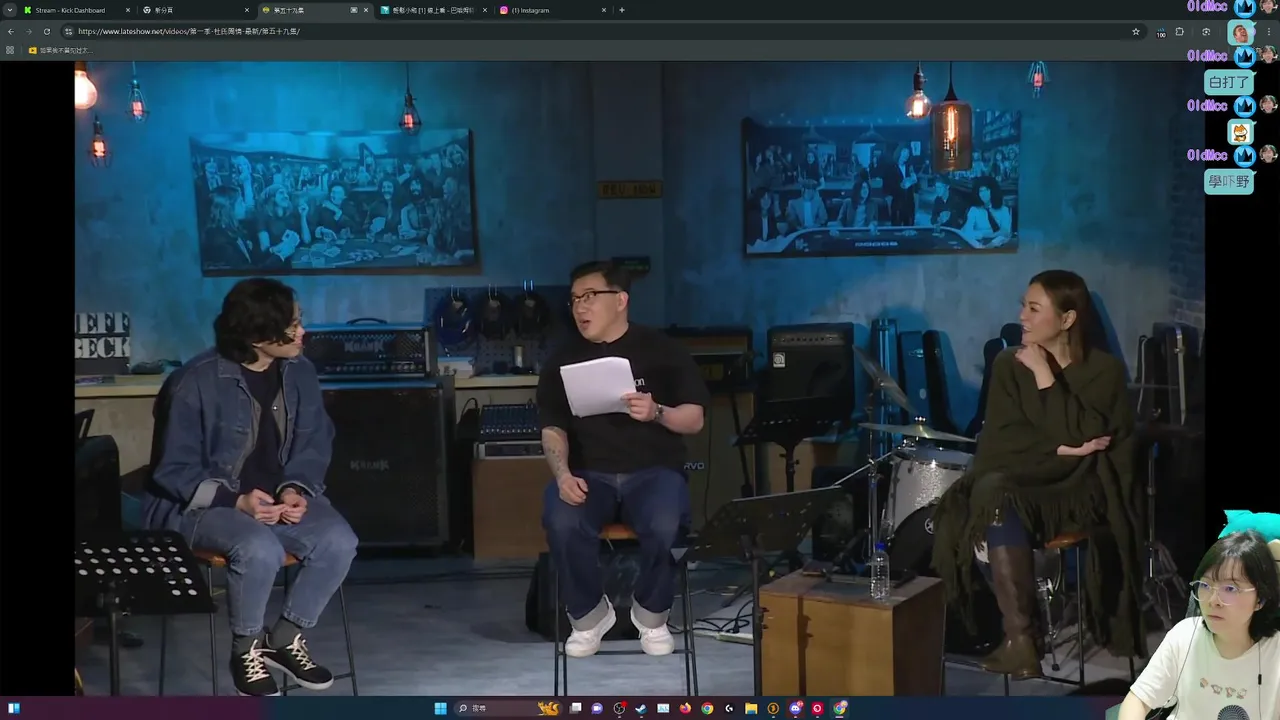Open the tab search dropdown arrow
The image size is (1280, 720).
(10, 10)
